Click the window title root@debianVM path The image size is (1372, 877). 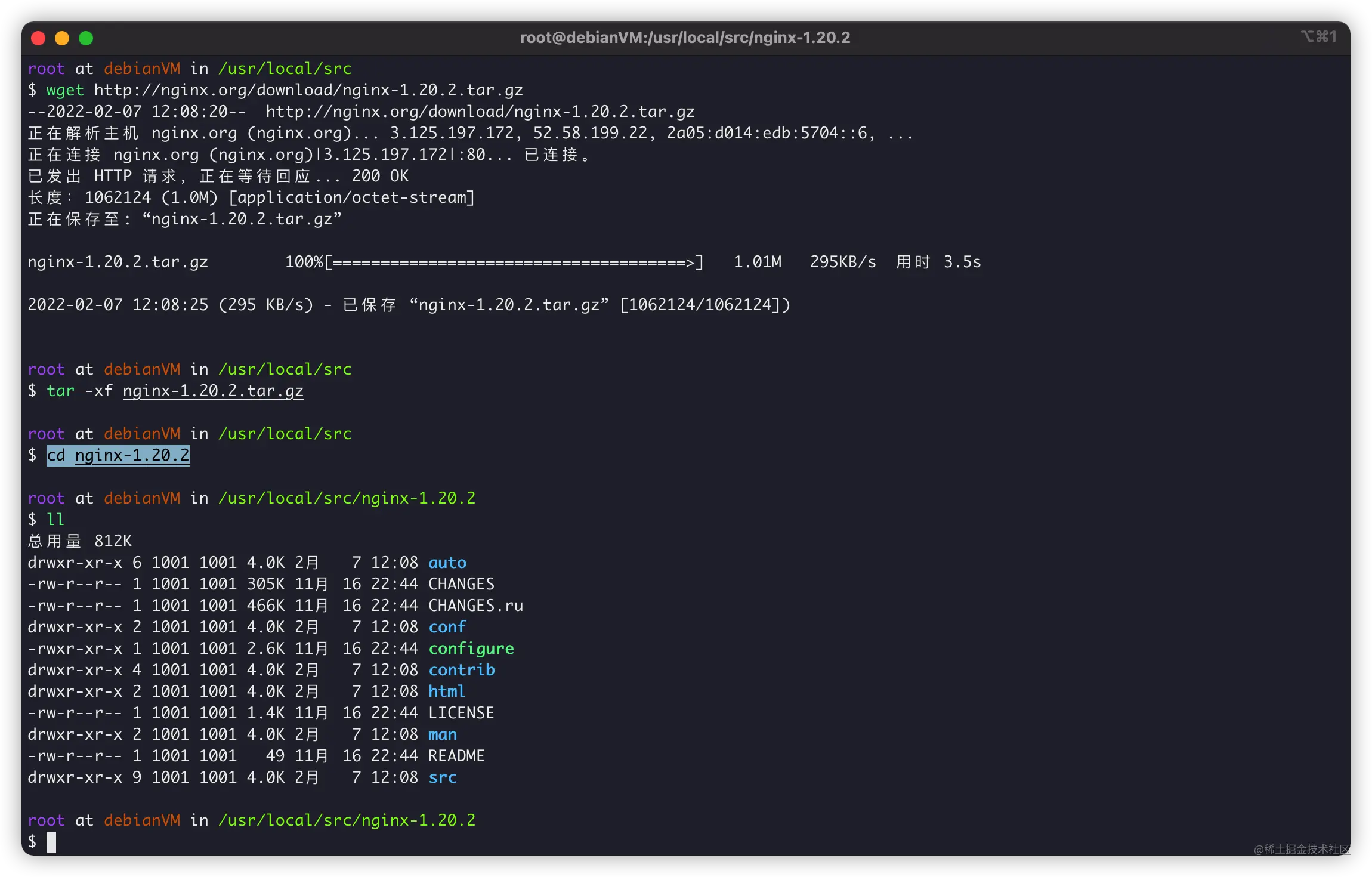(x=685, y=38)
